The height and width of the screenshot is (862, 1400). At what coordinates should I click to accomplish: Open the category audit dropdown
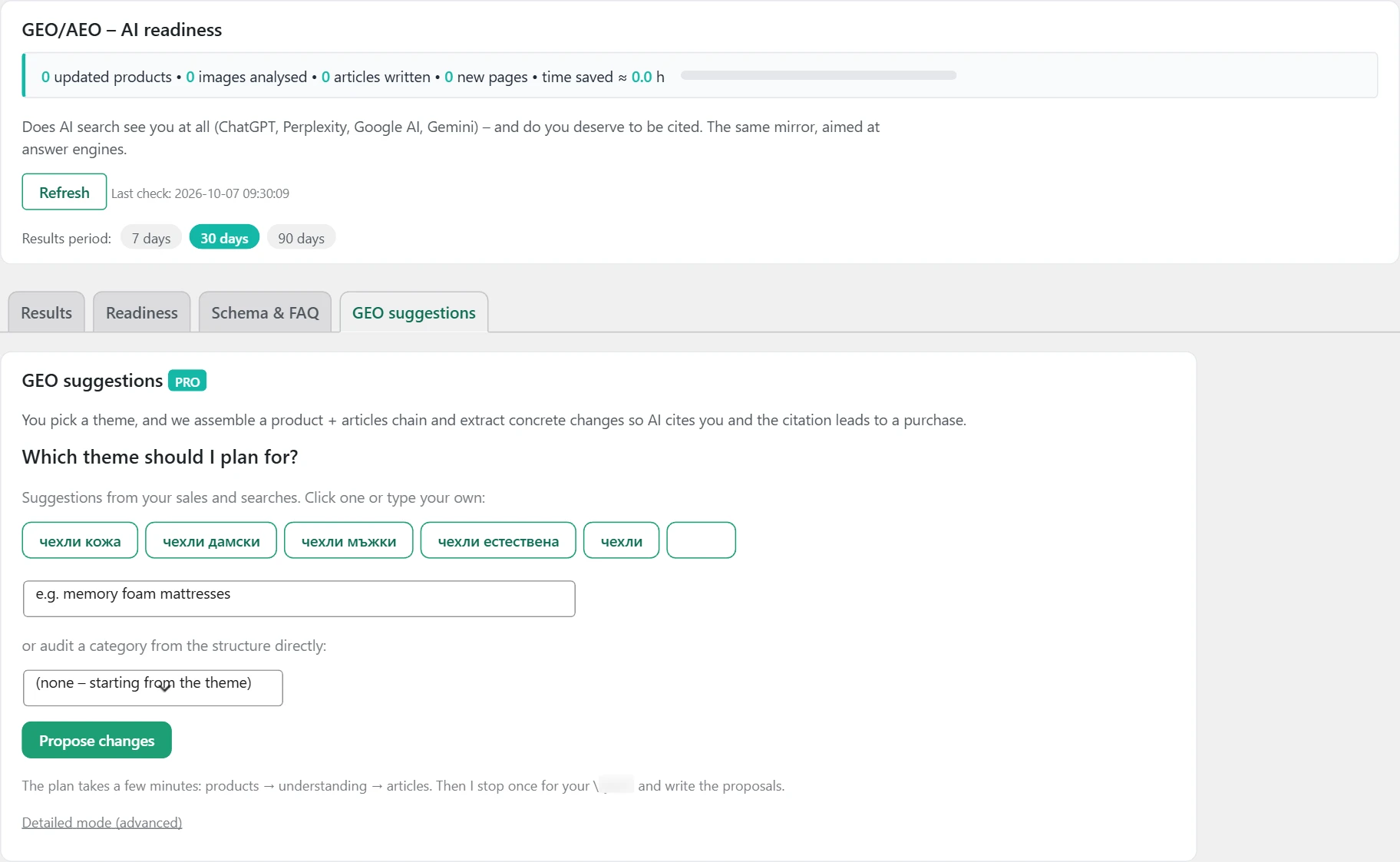coord(153,688)
